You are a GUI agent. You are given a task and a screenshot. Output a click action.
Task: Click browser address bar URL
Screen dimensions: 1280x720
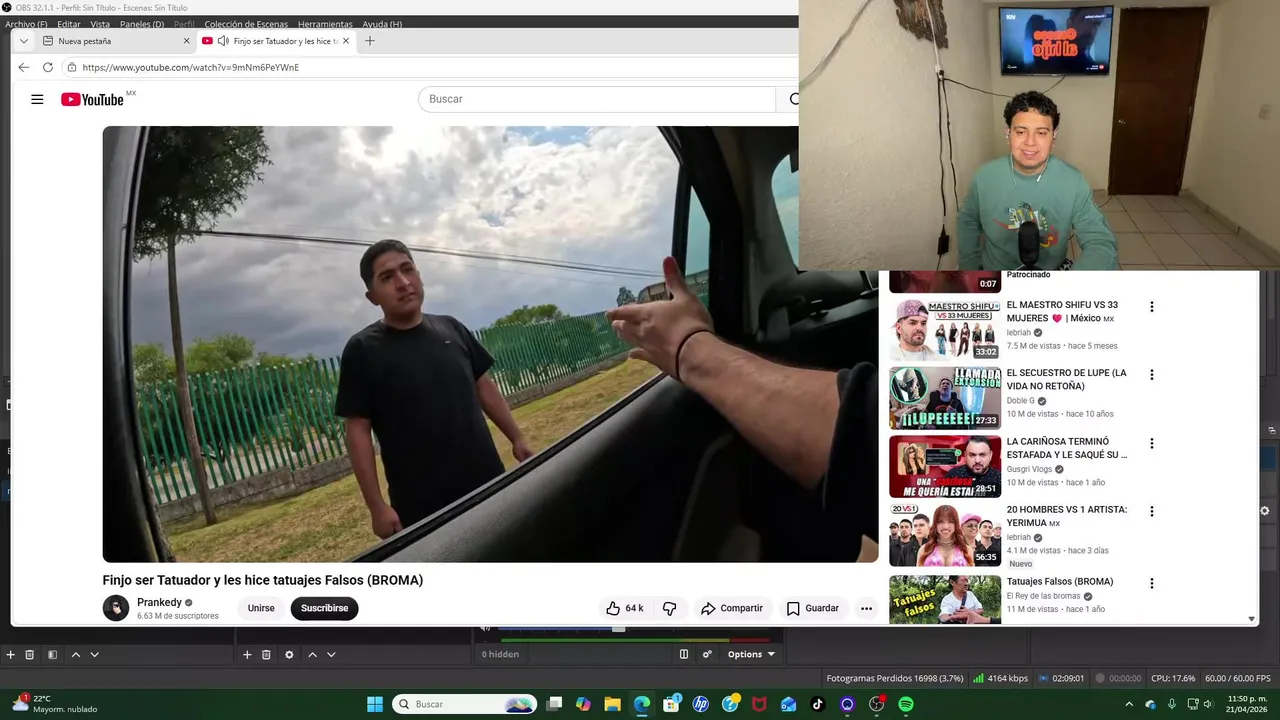coord(190,67)
